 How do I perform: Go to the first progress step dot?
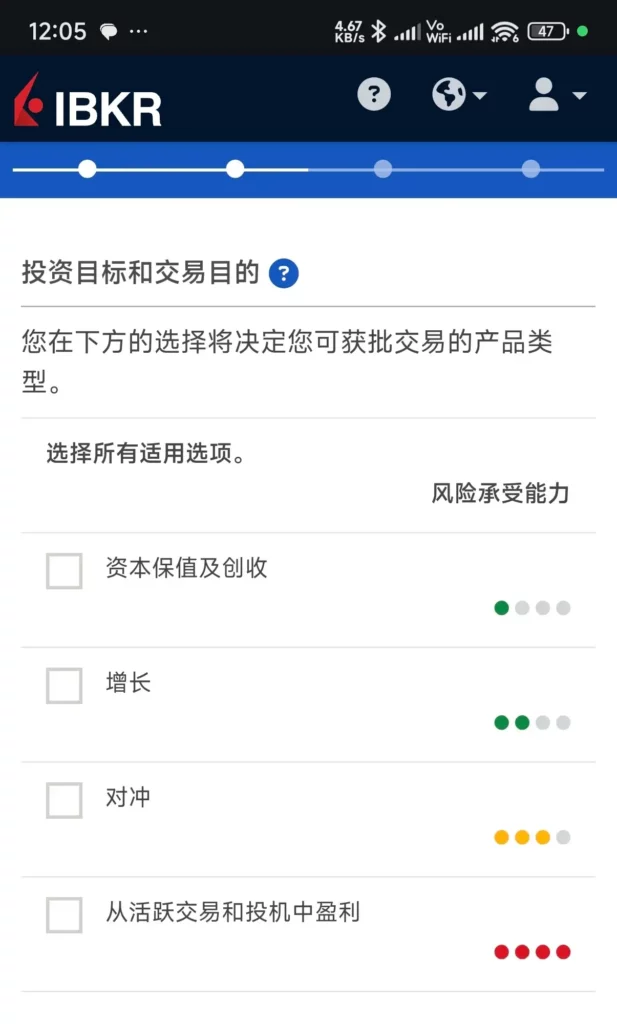coord(87,169)
